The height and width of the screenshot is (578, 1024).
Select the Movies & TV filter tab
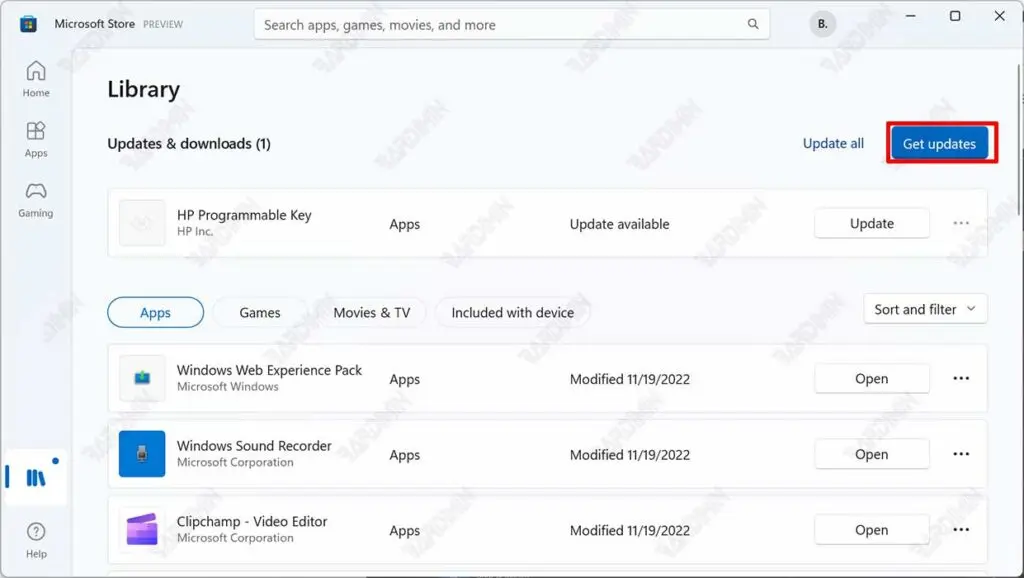click(x=372, y=312)
